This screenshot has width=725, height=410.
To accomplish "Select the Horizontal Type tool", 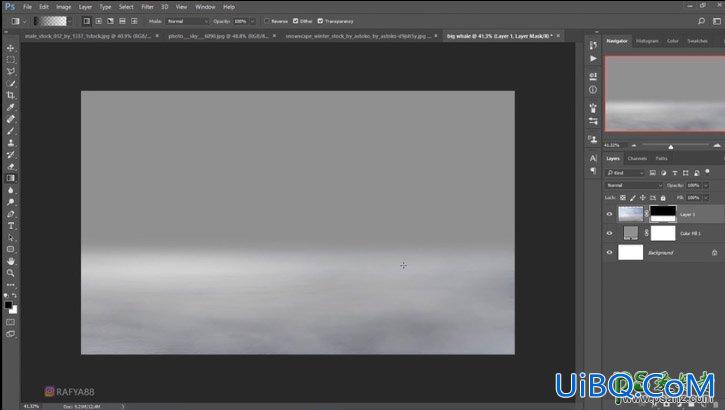I will [10, 226].
